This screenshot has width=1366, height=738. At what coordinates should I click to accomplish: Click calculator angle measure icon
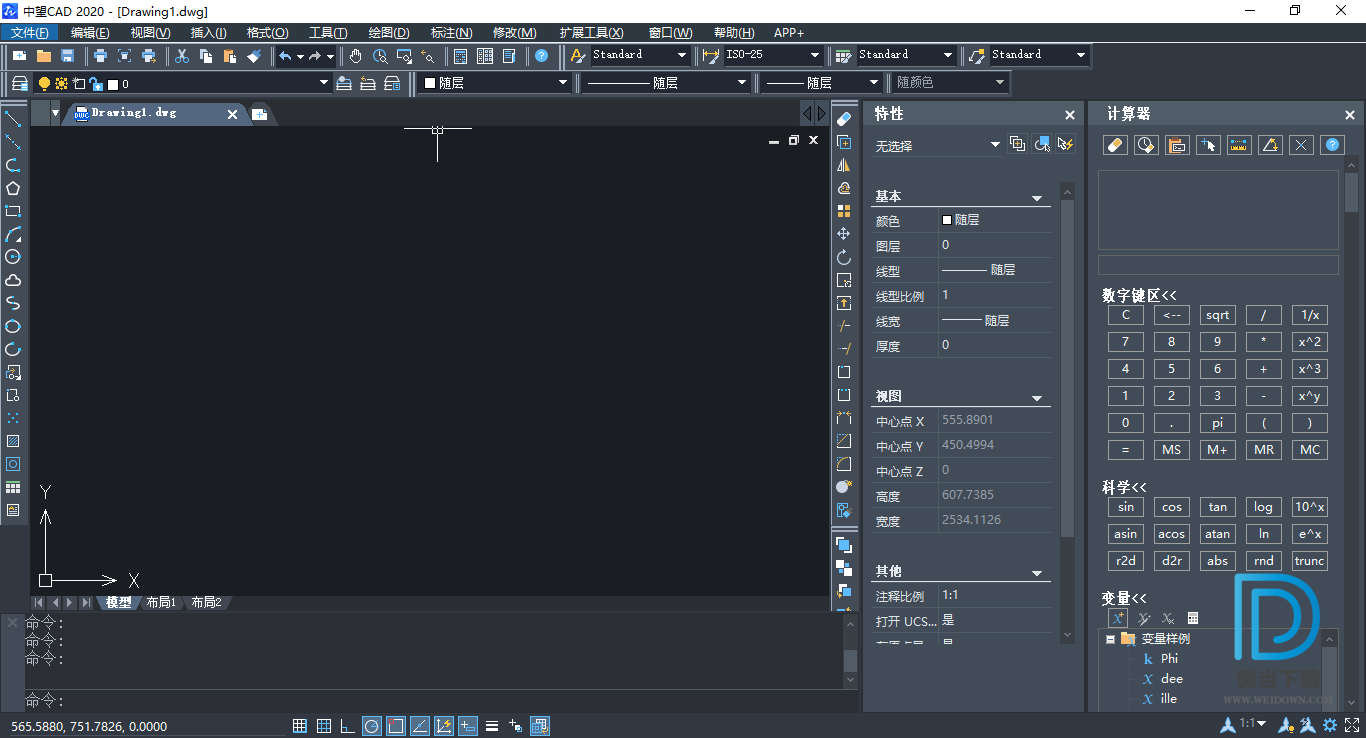point(1270,146)
